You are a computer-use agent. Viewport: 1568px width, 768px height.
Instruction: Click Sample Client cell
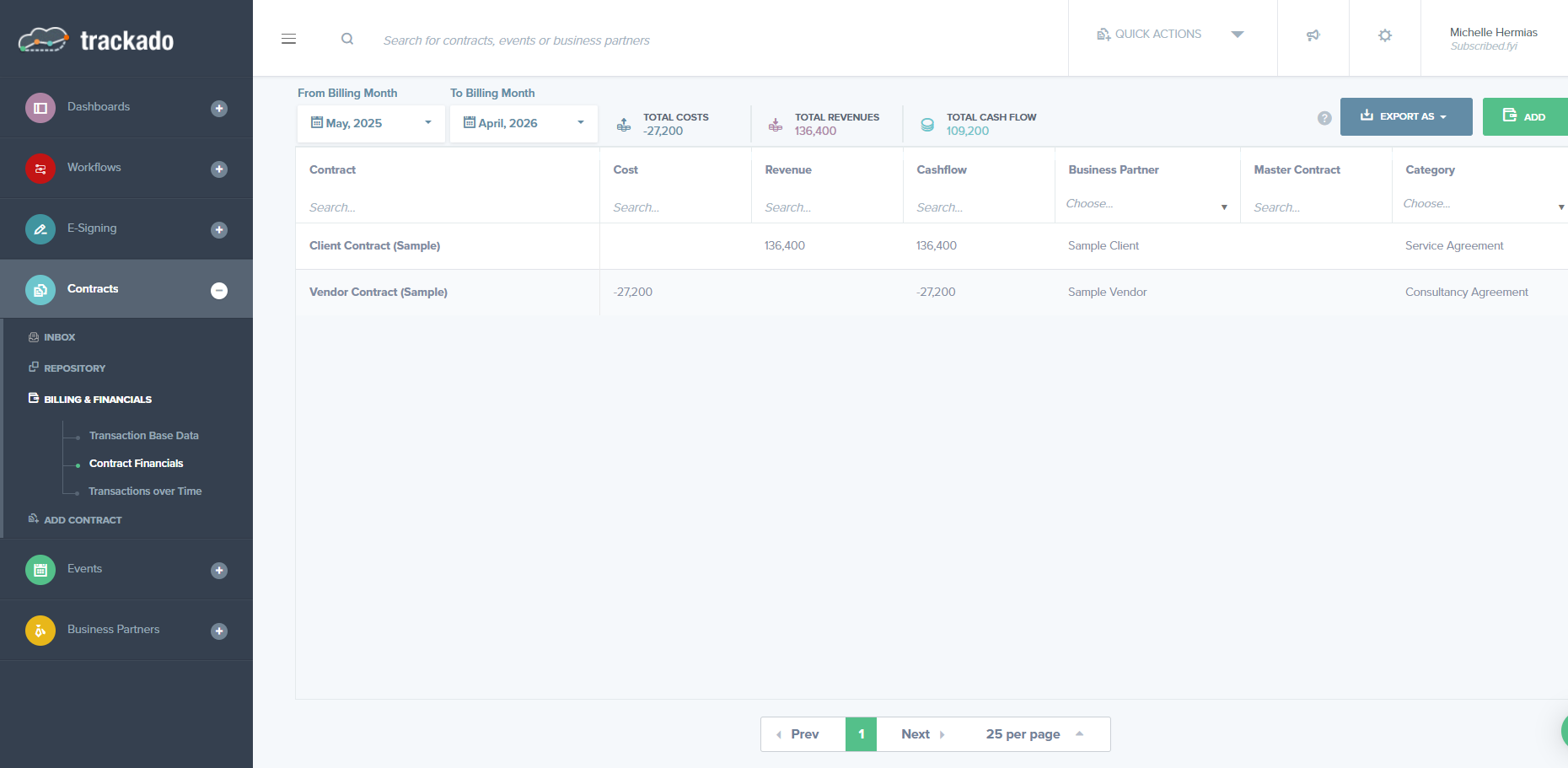[x=1103, y=246]
